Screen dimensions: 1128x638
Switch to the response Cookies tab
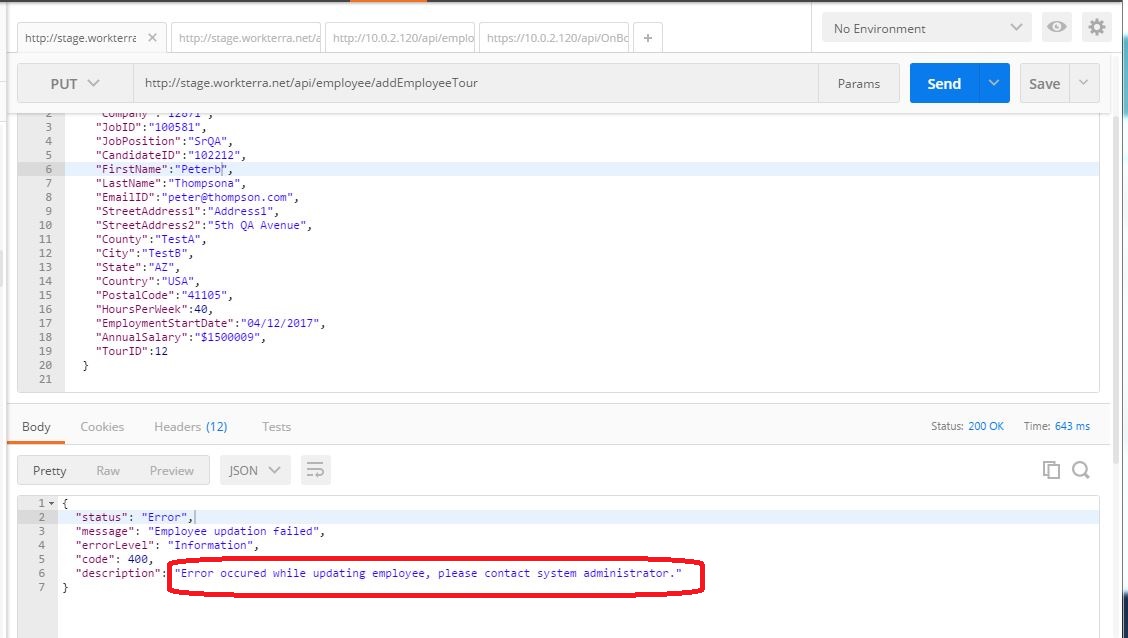point(102,426)
